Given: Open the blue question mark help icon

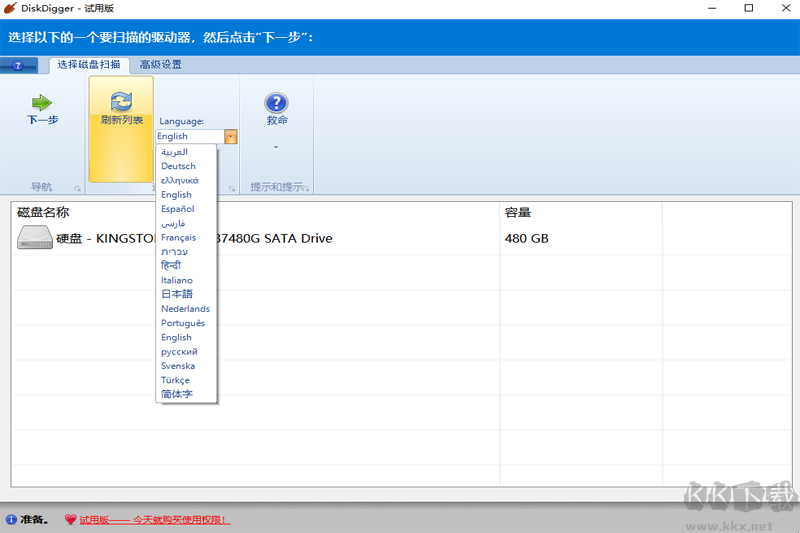Looking at the screenshot, I should pos(277,103).
